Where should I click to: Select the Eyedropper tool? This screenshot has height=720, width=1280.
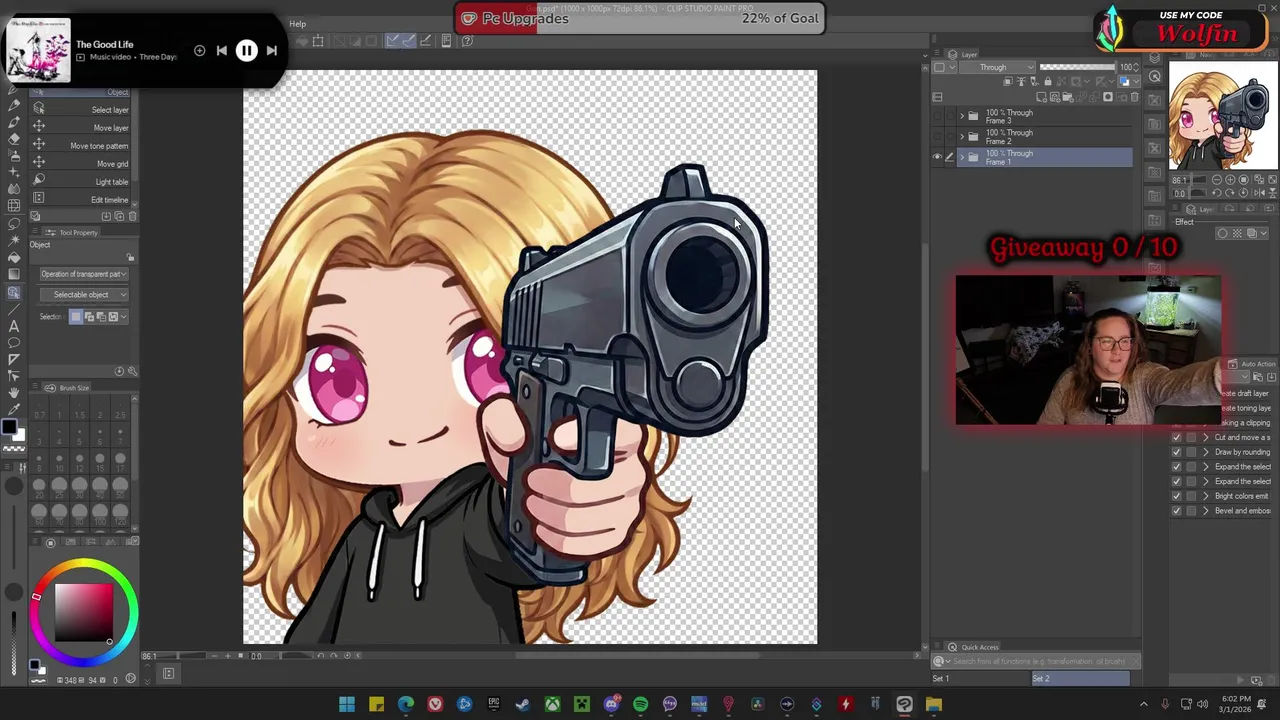14,410
